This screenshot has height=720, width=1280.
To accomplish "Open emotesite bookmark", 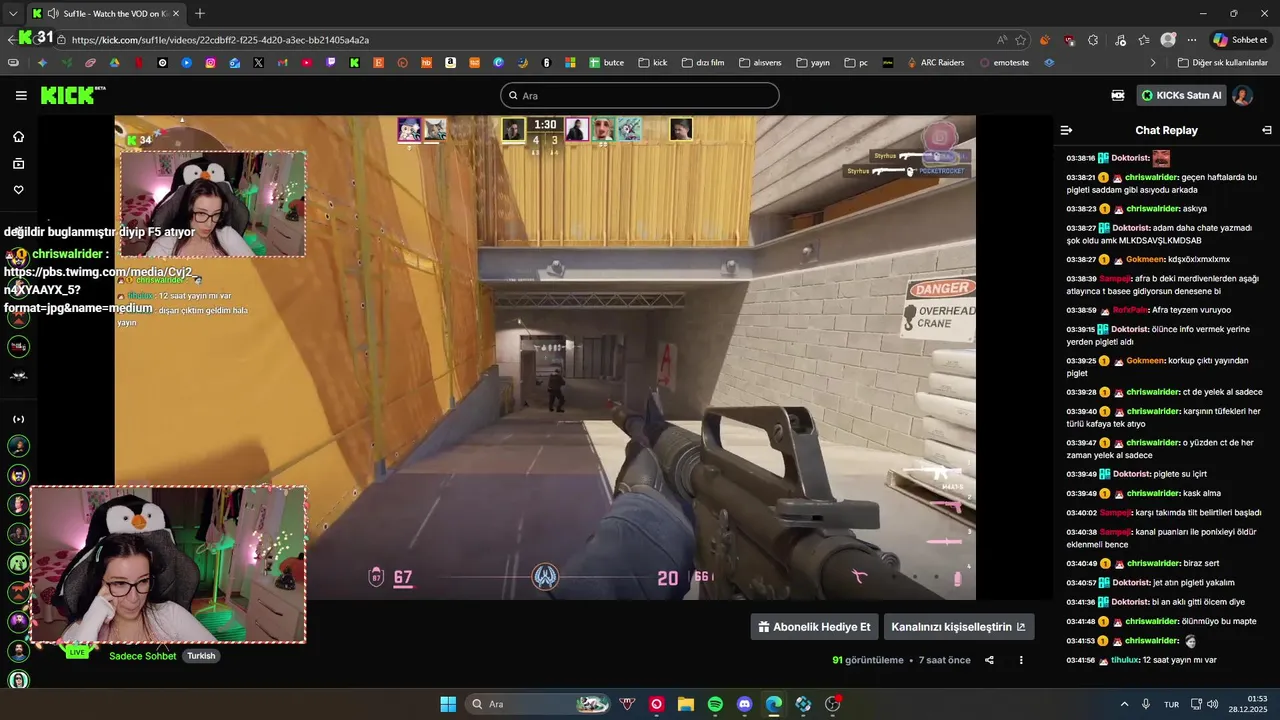I will click(x=1004, y=62).
